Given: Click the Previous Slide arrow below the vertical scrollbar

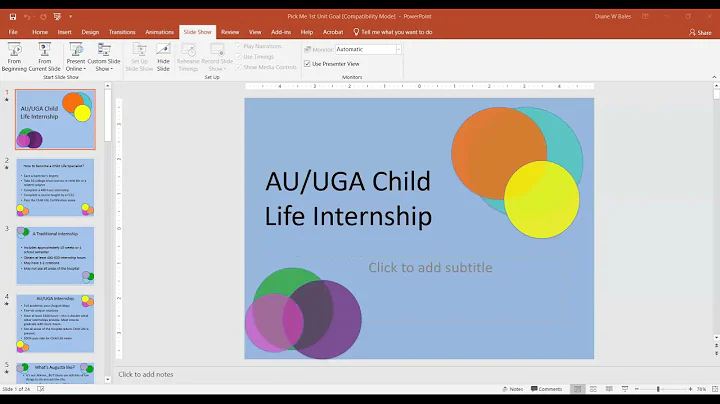Looking at the screenshot, I should click(716, 346).
